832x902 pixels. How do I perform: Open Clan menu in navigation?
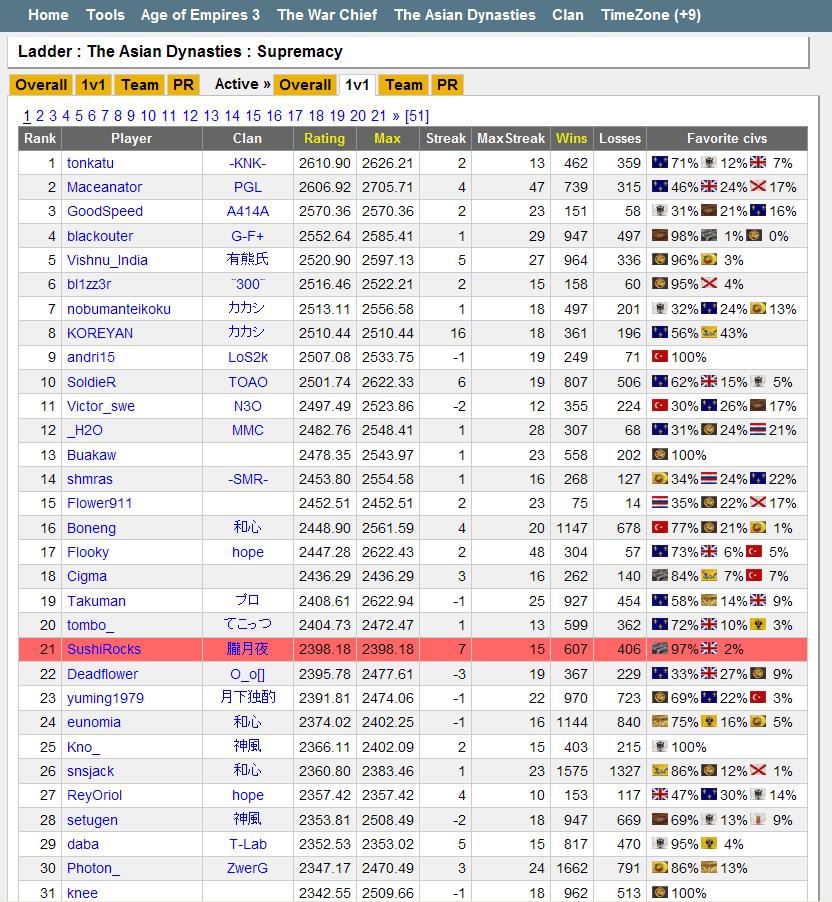(x=568, y=15)
